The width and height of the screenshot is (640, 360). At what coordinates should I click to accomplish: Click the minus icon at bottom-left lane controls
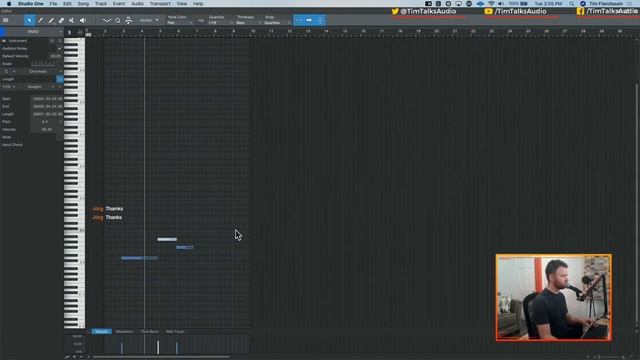pyautogui.click(x=81, y=357)
